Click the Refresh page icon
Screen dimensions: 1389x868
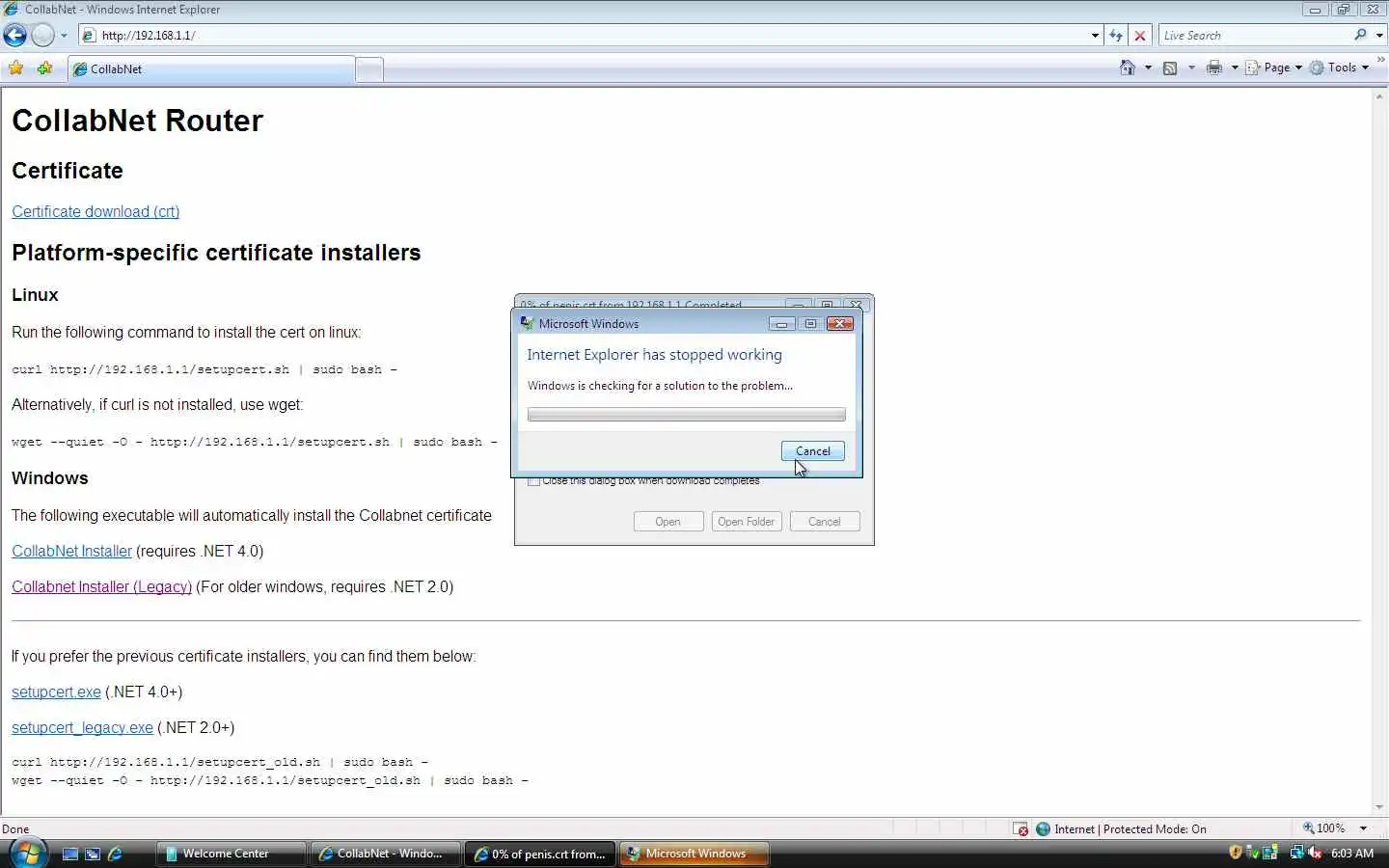pos(1116,36)
